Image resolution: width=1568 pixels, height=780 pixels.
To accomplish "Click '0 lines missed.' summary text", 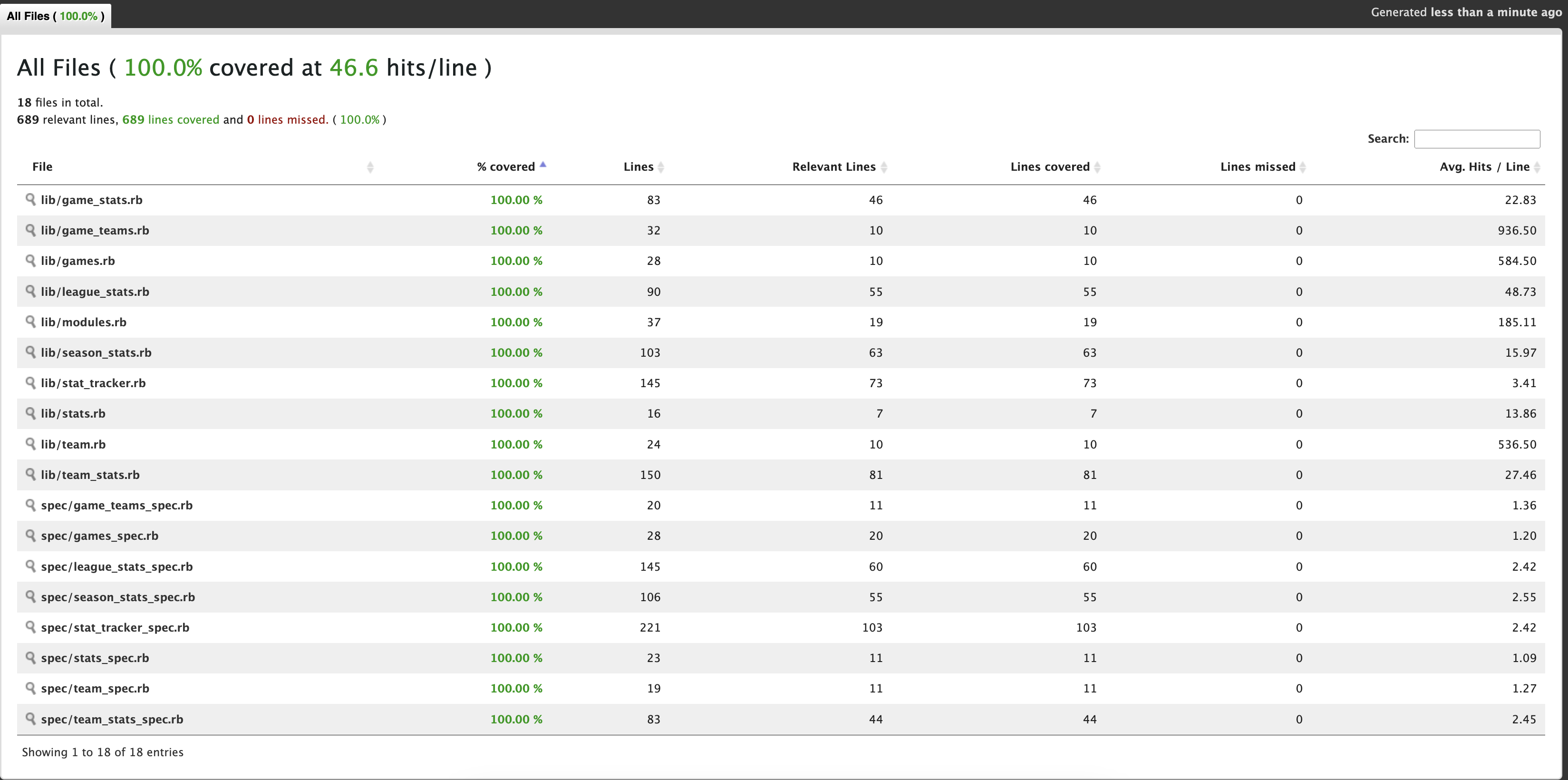I will pyautogui.click(x=287, y=119).
